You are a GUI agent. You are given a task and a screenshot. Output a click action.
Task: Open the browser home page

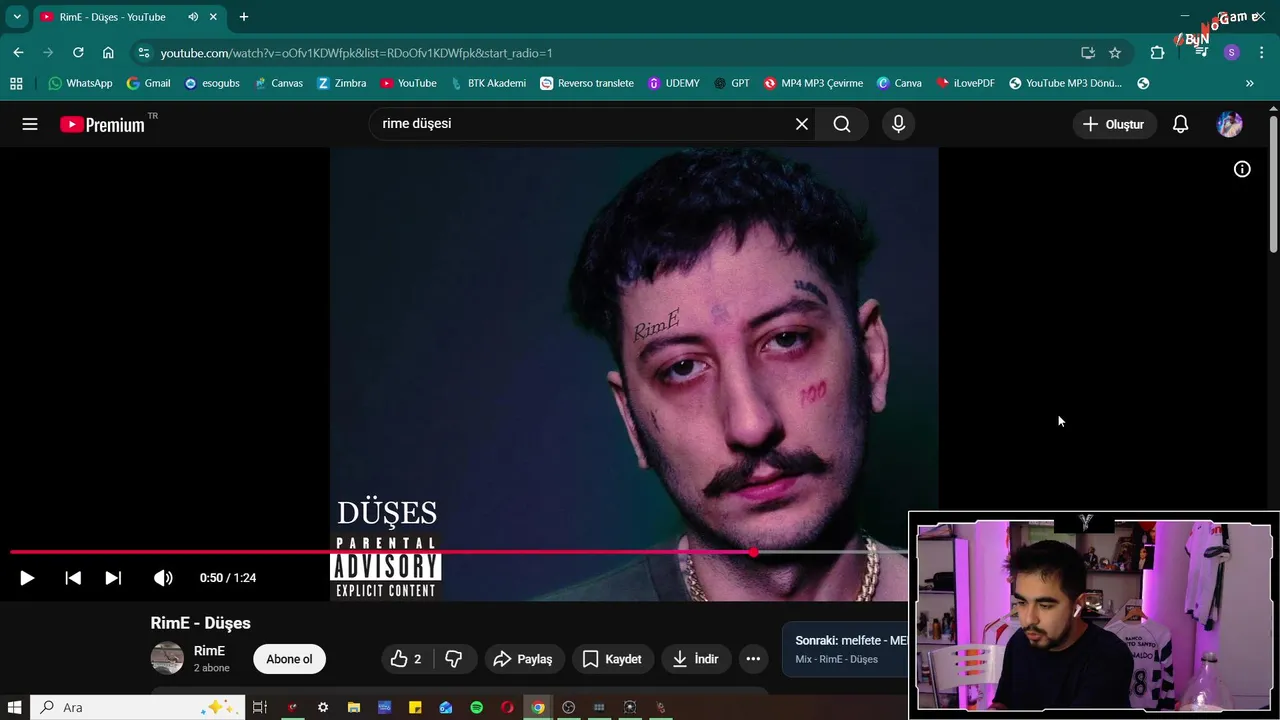[x=108, y=53]
